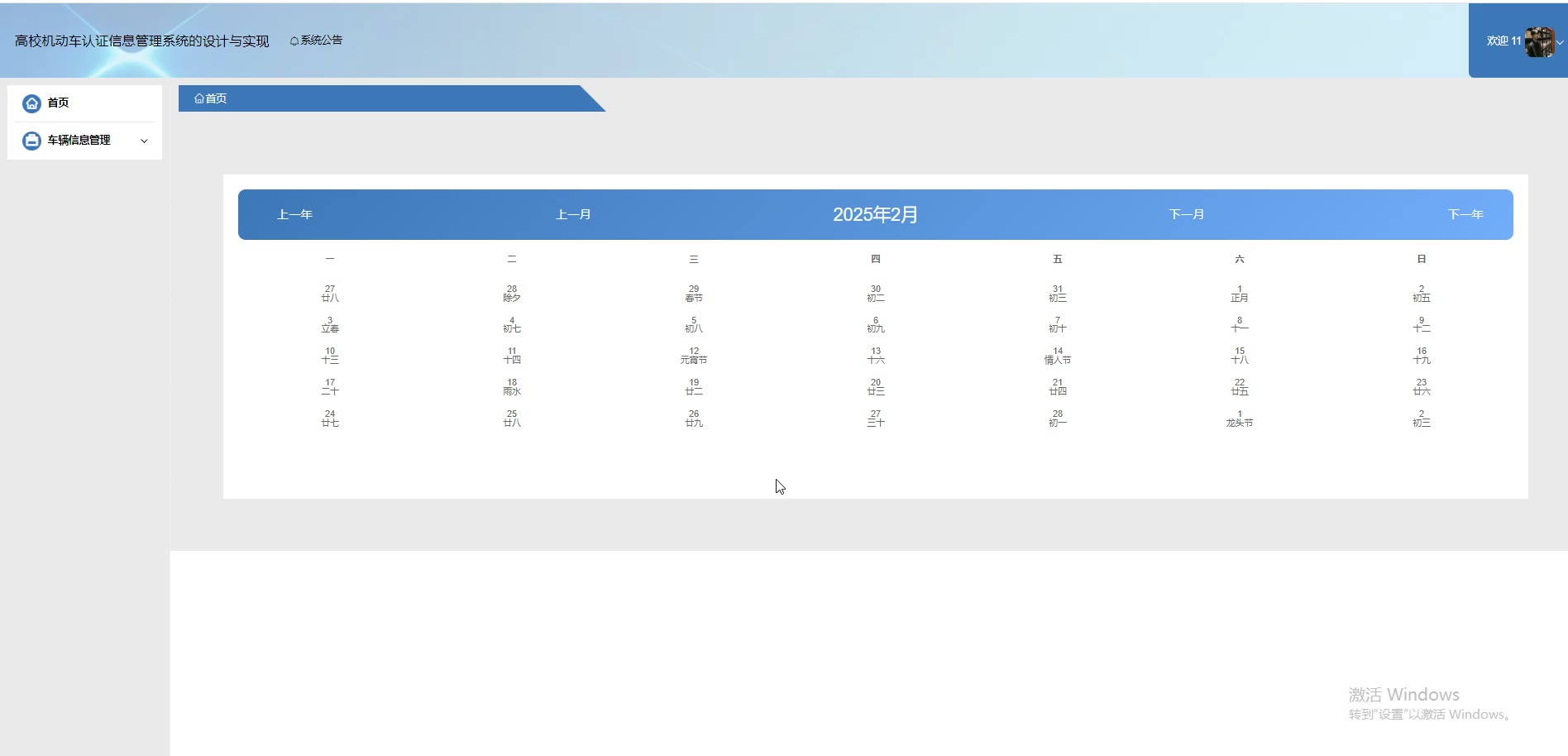Select date 1 正月

[1240, 294]
